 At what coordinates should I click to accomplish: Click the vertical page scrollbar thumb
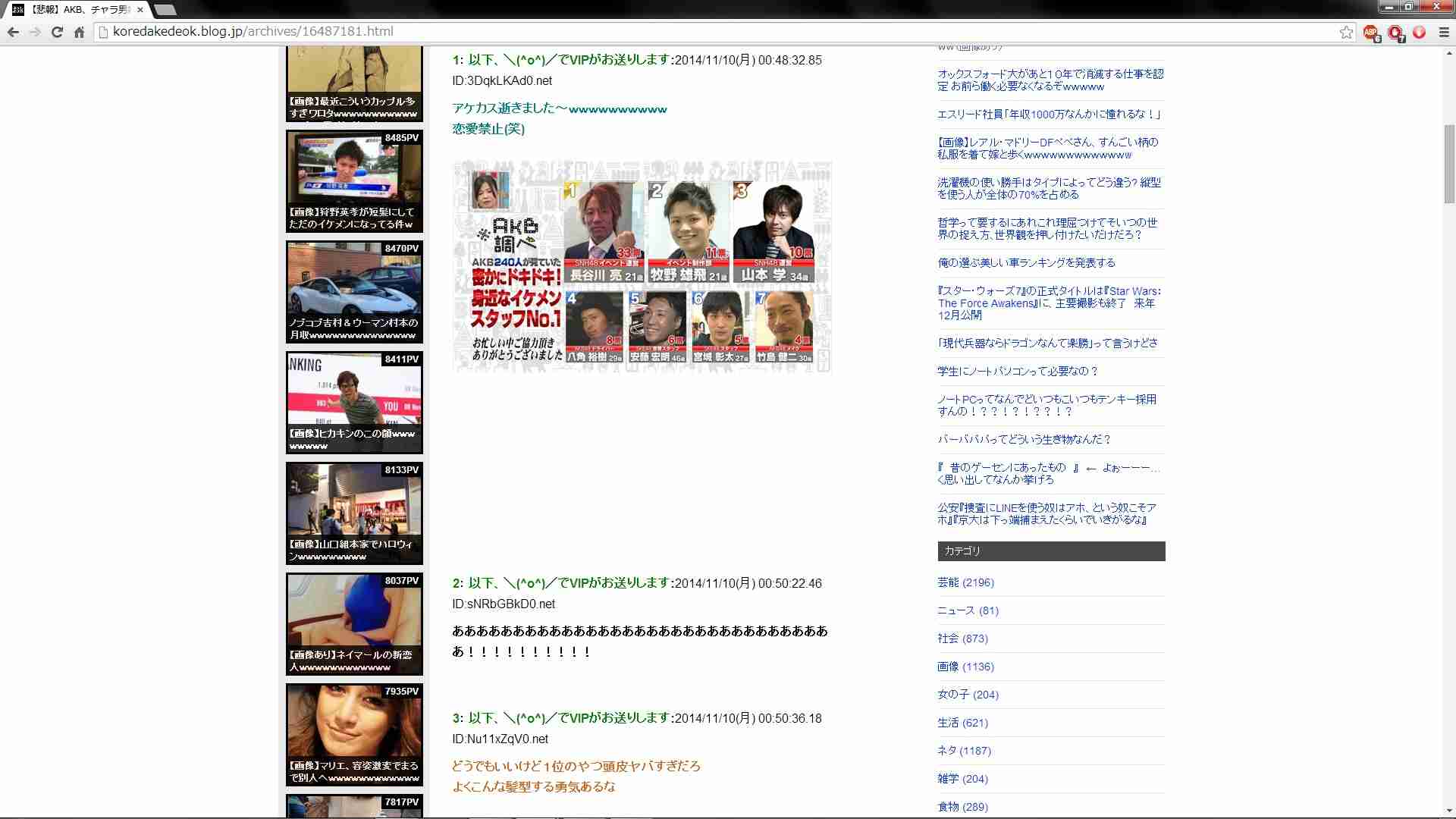coord(1449,165)
